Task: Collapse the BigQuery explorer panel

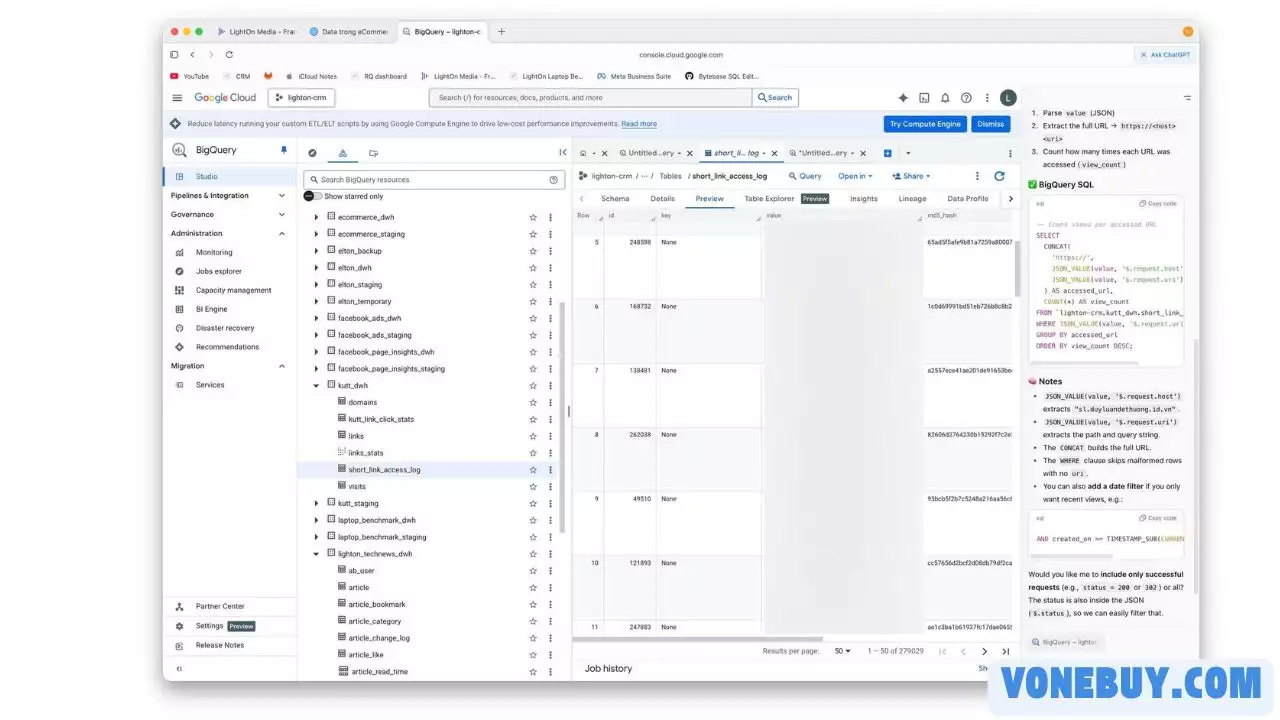Action: (x=562, y=153)
